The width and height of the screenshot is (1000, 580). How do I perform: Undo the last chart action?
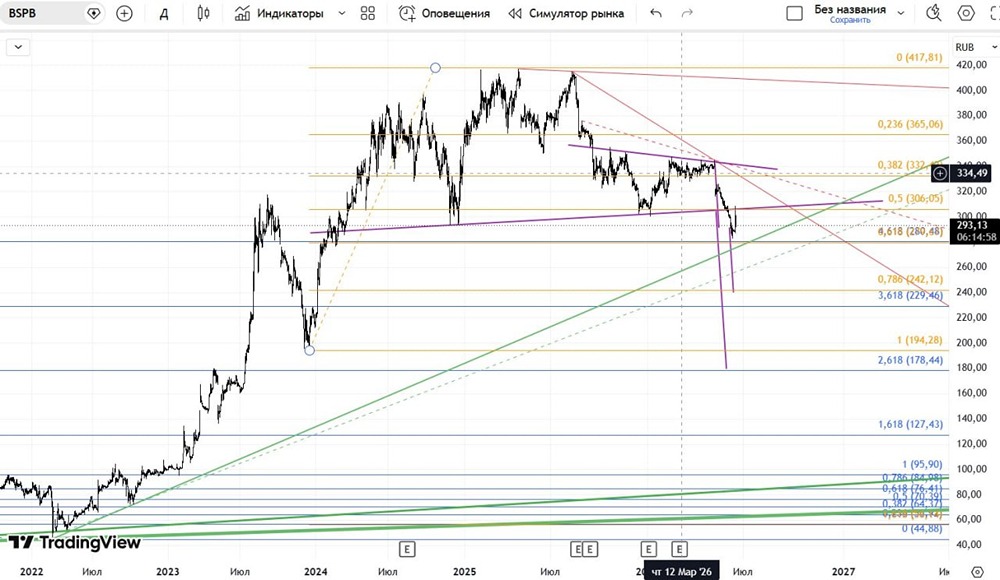tap(656, 13)
